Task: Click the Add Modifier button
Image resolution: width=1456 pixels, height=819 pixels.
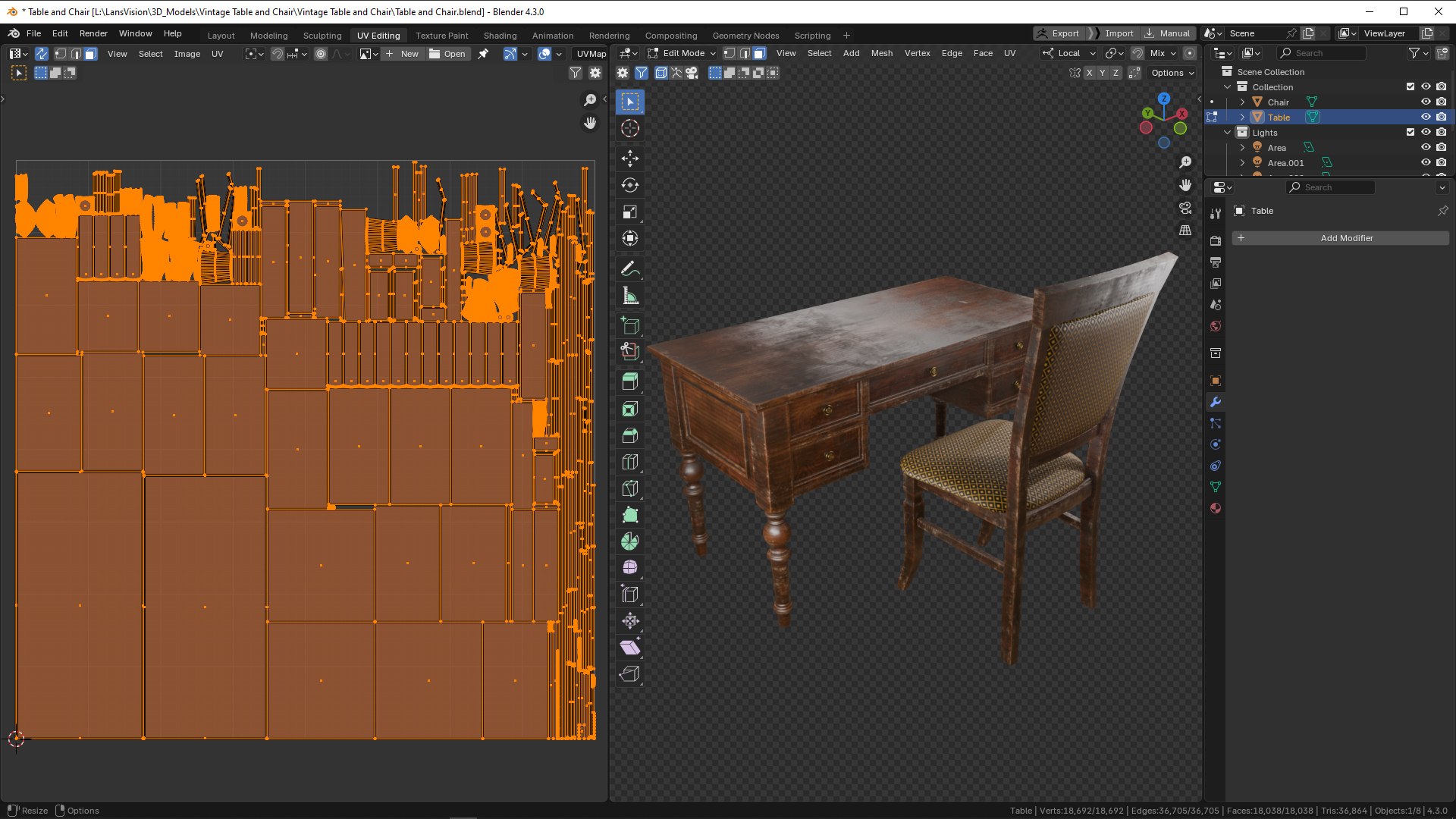Action: pos(1340,238)
